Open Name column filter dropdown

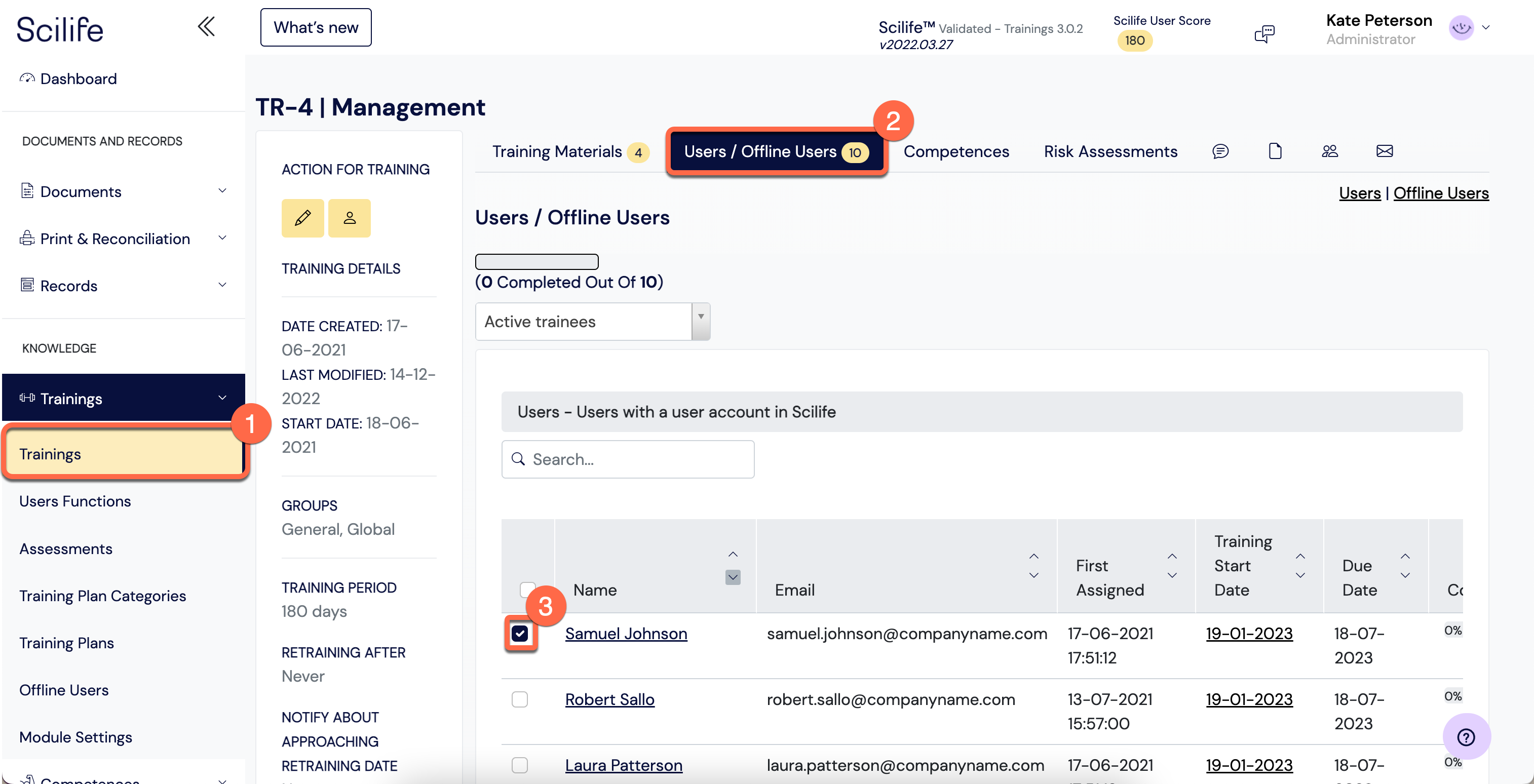[x=733, y=577]
